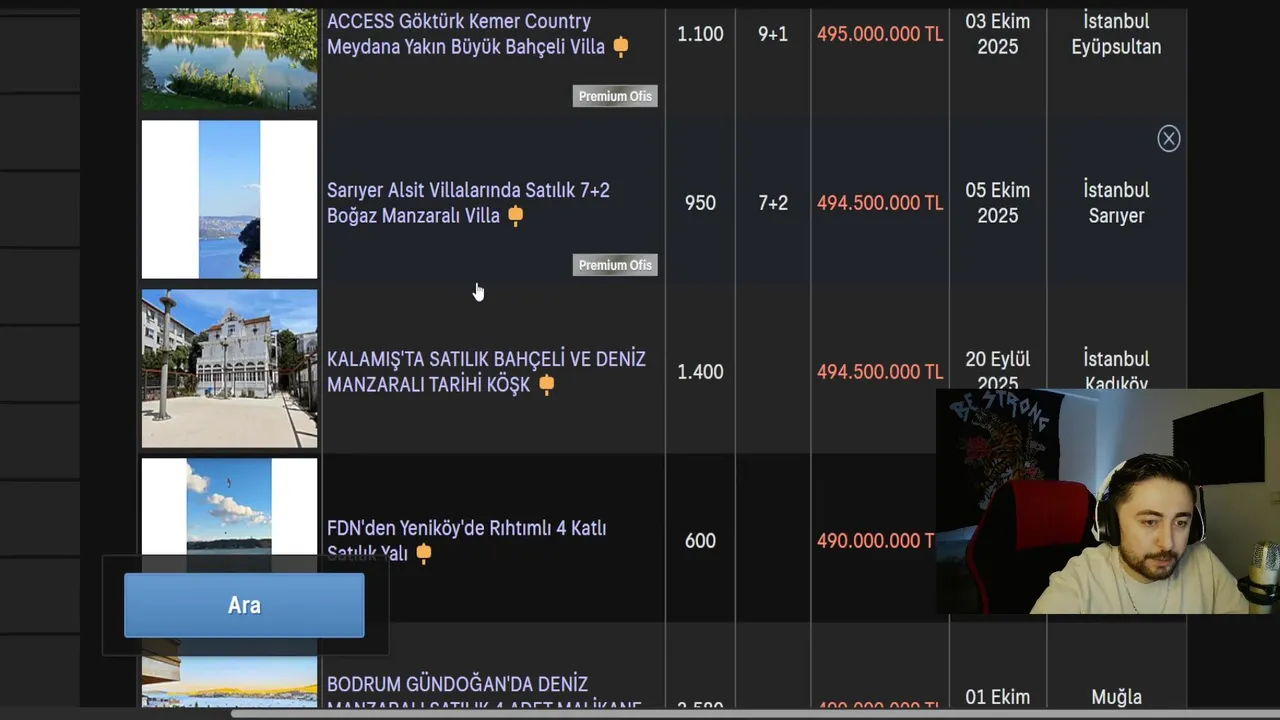This screenshot has height=720, width=1280.
Task: Click the 01 Ekim date in Bodrum row
Action: (x=998, y=697)
